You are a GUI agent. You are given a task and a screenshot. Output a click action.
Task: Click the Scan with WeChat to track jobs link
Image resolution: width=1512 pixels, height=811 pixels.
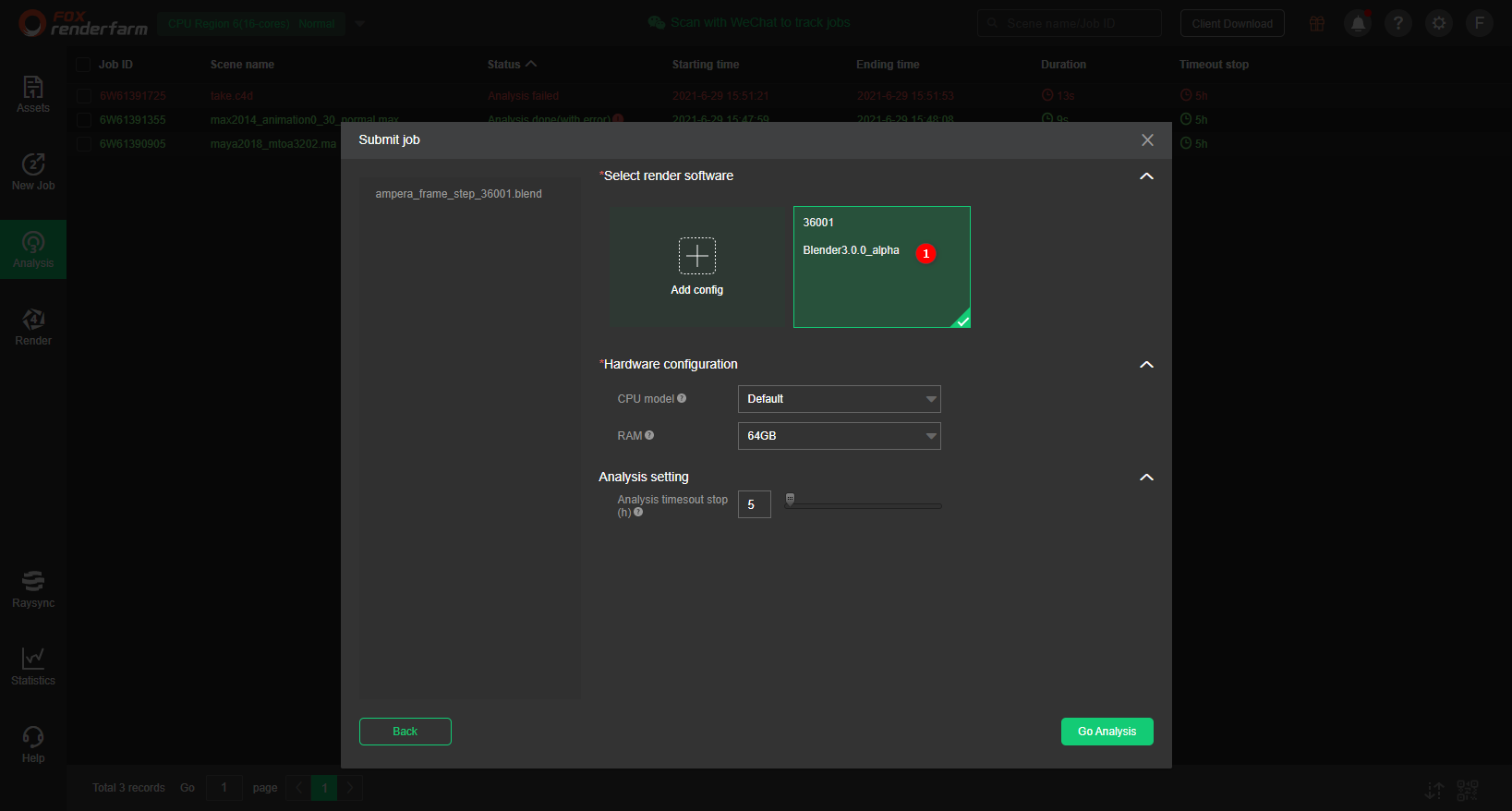749,23
